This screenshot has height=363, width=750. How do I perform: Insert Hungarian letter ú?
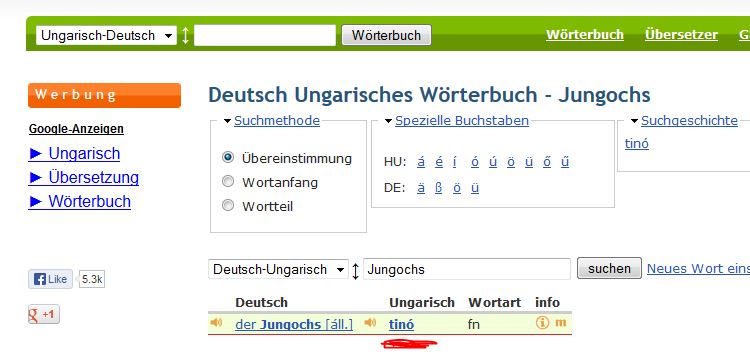coord(493,162)
